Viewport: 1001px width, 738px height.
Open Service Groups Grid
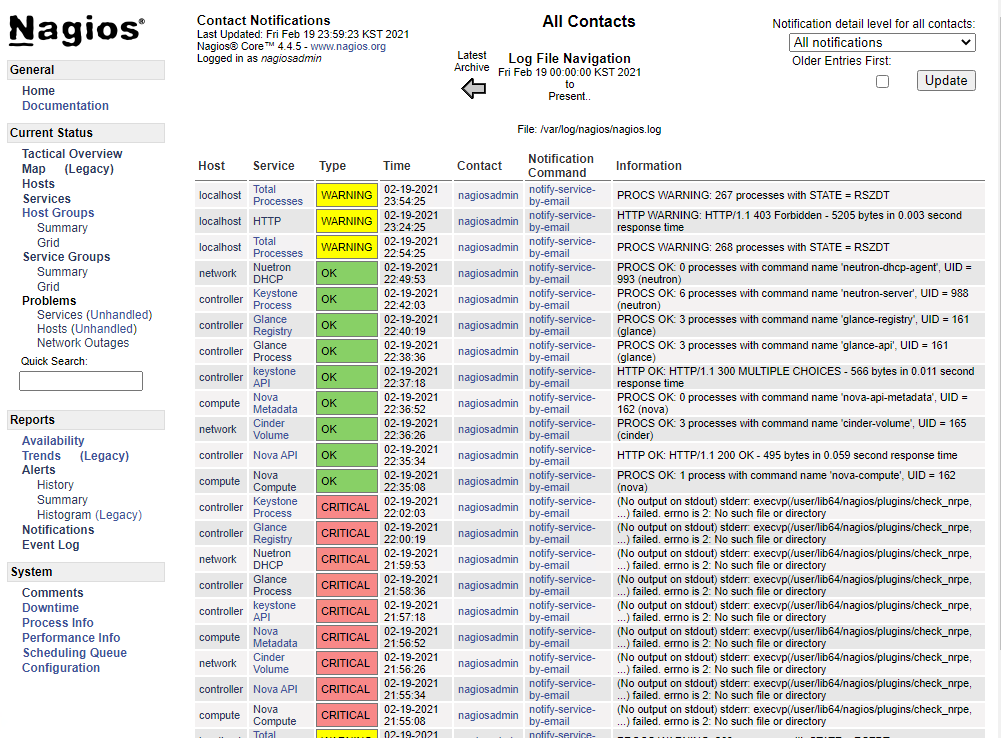click(x=48, y=287)
